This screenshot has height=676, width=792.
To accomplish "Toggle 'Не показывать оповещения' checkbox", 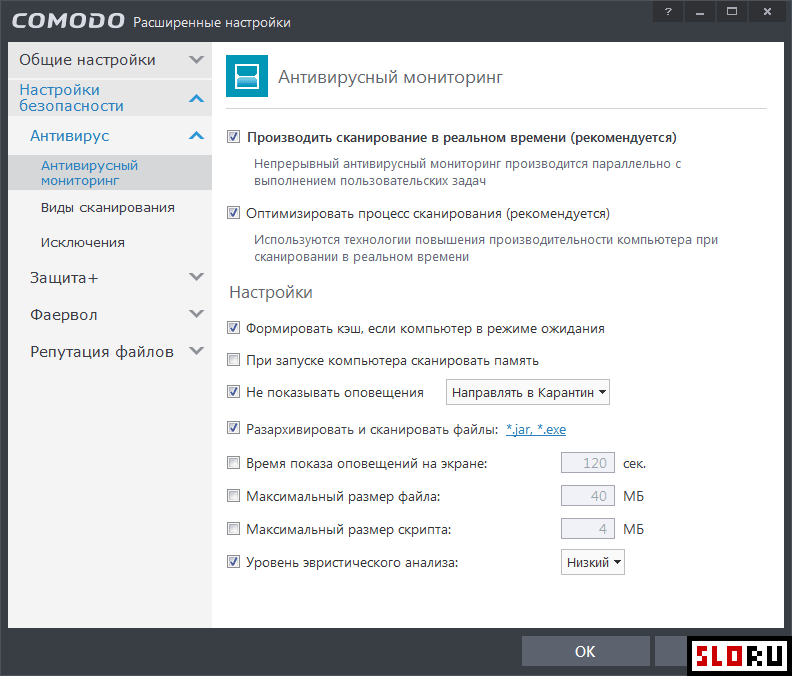I will point(233,392).
